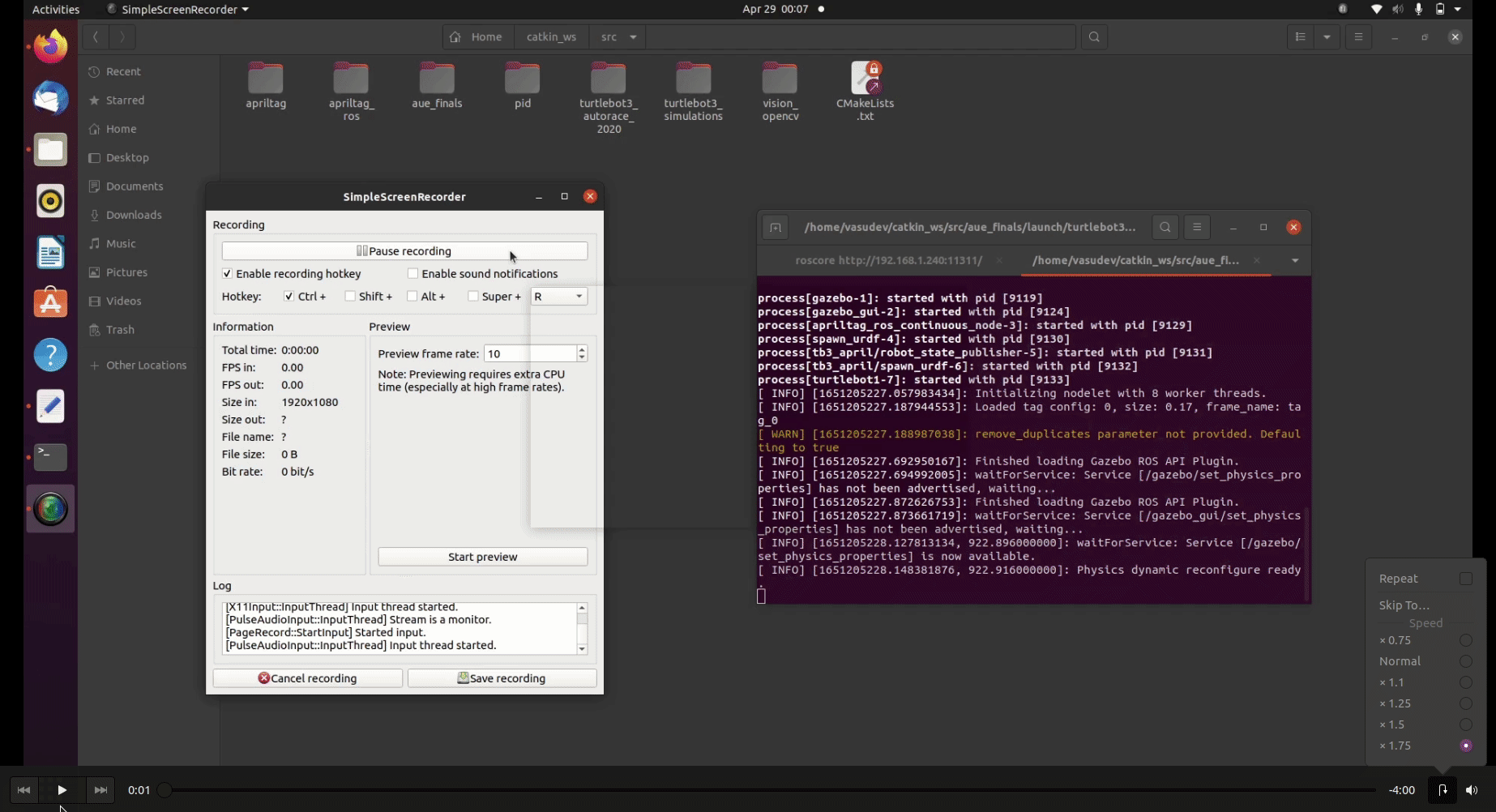
Task: Skip to next track in player
Action: pos(100,790)
